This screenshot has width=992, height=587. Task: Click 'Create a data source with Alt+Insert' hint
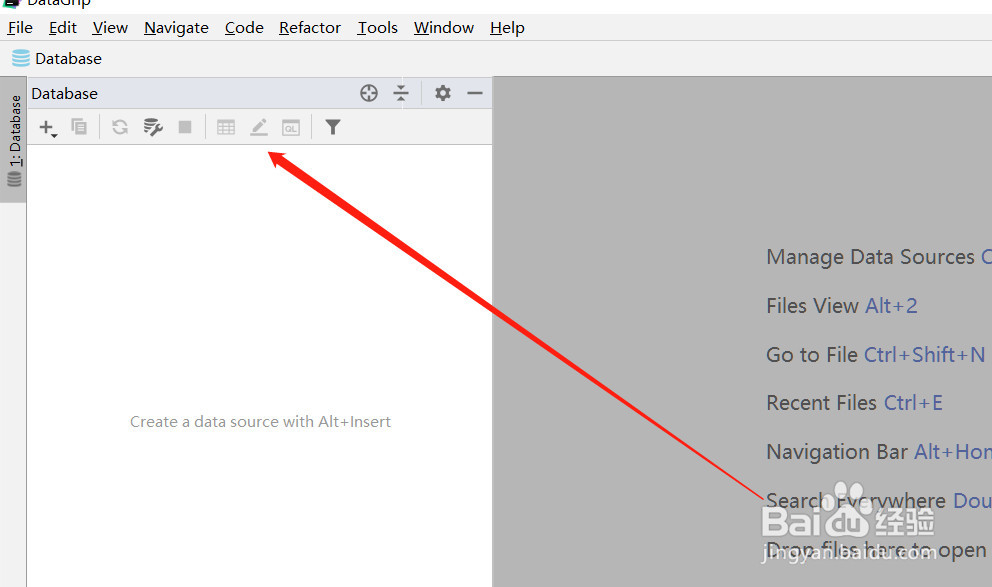(x=260, y=422)
